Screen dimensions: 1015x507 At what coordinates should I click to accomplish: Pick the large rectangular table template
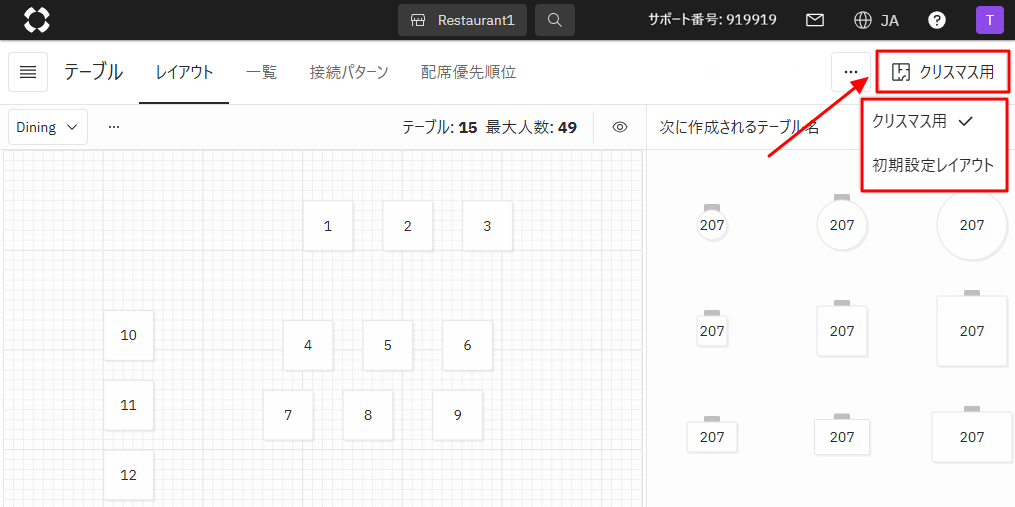972,436
